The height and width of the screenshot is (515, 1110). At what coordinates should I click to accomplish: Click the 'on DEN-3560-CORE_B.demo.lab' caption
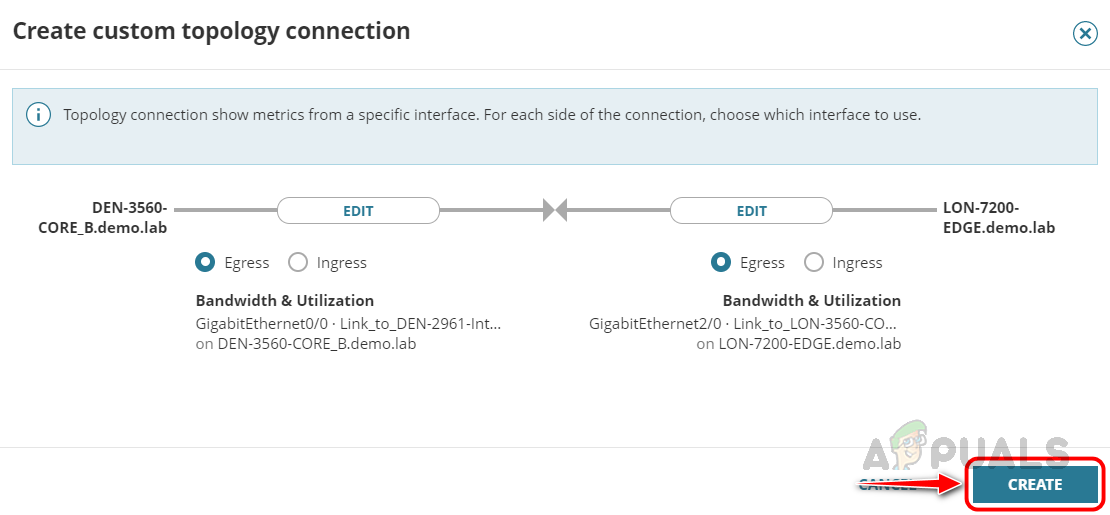(306, 343)
